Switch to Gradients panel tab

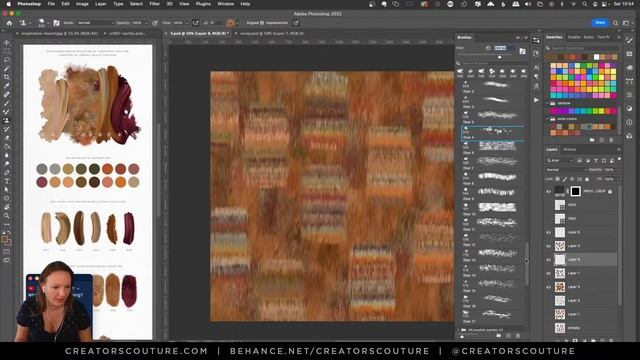(x=574, y=37)
